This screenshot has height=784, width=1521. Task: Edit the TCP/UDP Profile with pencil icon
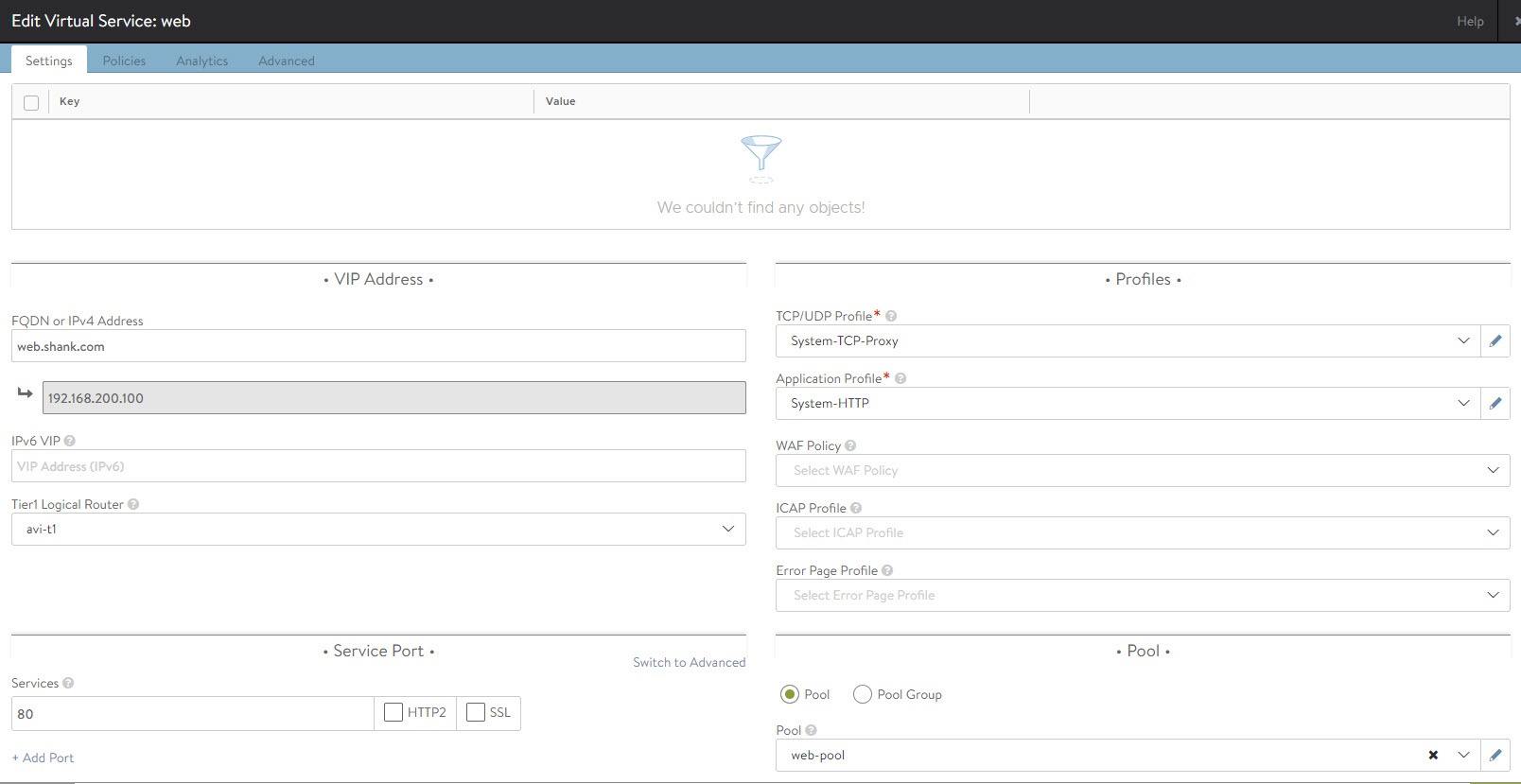pos(1495,340)
